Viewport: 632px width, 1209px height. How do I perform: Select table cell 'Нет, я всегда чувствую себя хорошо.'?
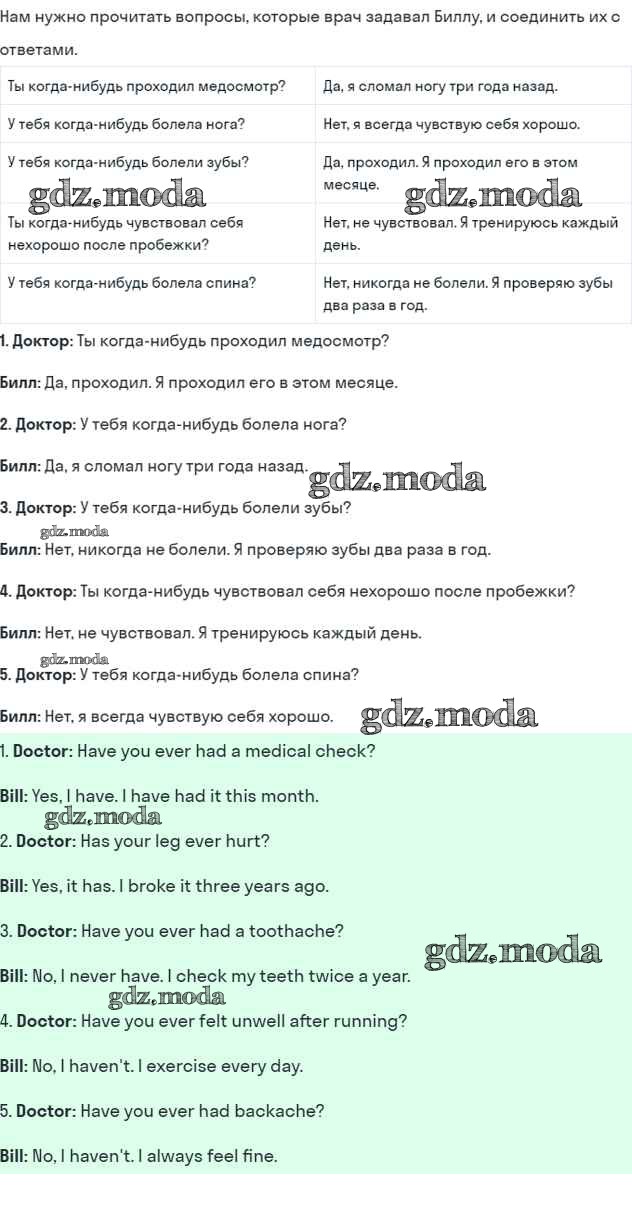point(451,124)
